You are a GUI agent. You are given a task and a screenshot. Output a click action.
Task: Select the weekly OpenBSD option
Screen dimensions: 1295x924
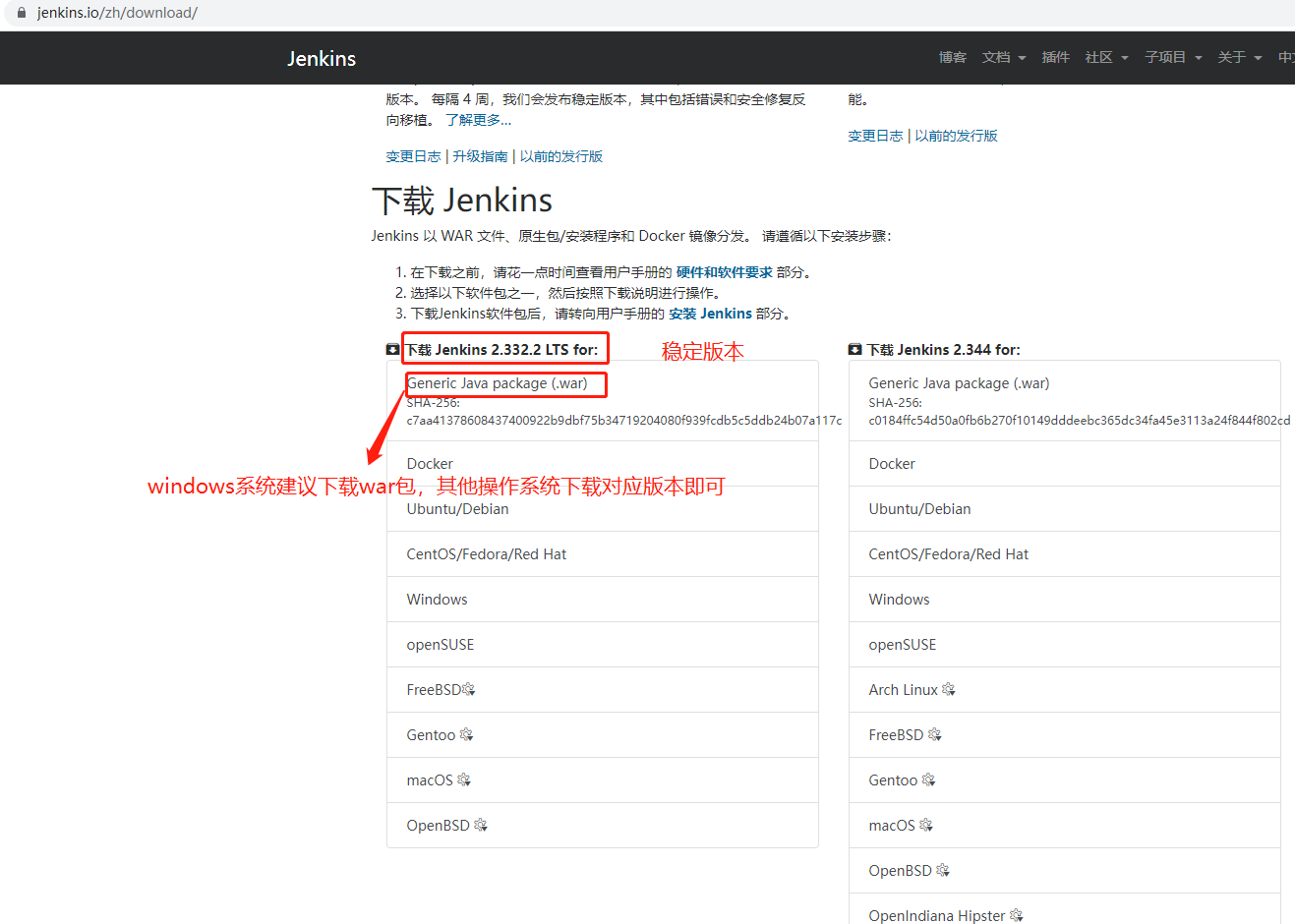1065,871
